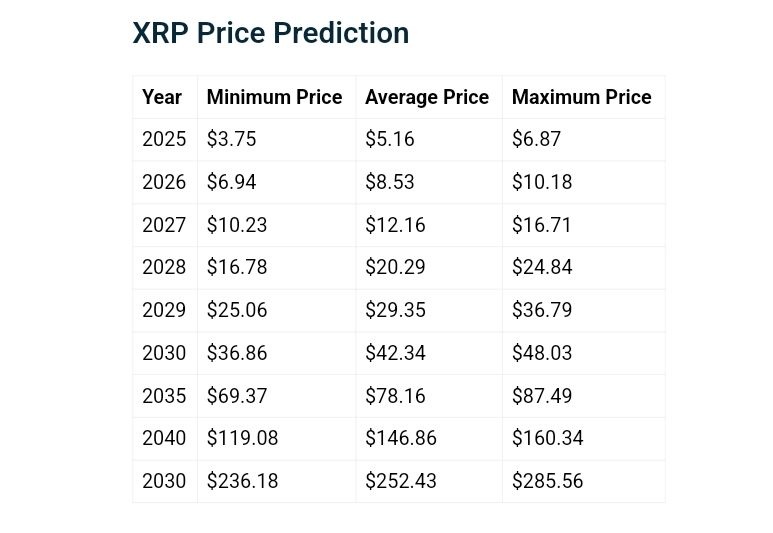Select the 2029 year cell
The image size is (773, 533).
click(164, 310)
